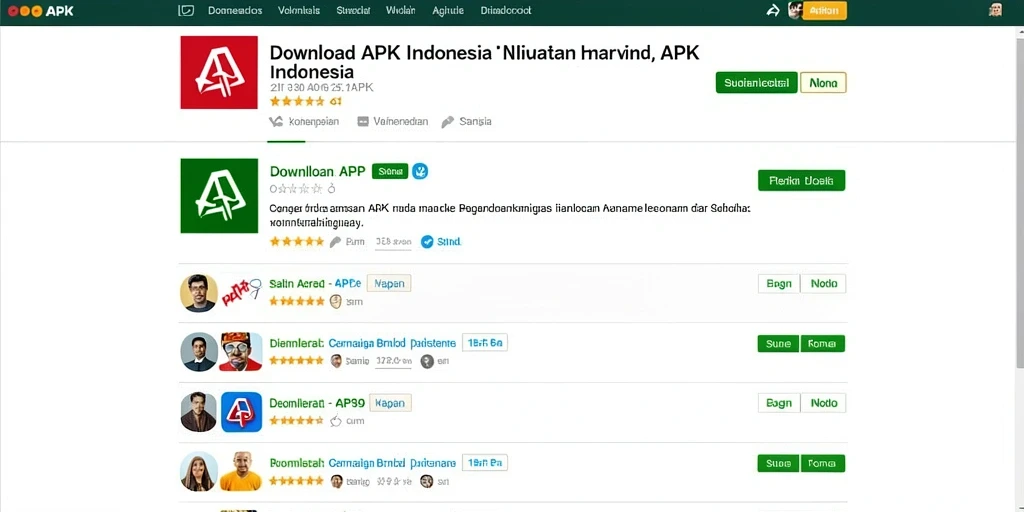This screenshot has height=512, width=1024.
Task: Click Napan tag in Salin Aered row
Action: pos(389,283)
